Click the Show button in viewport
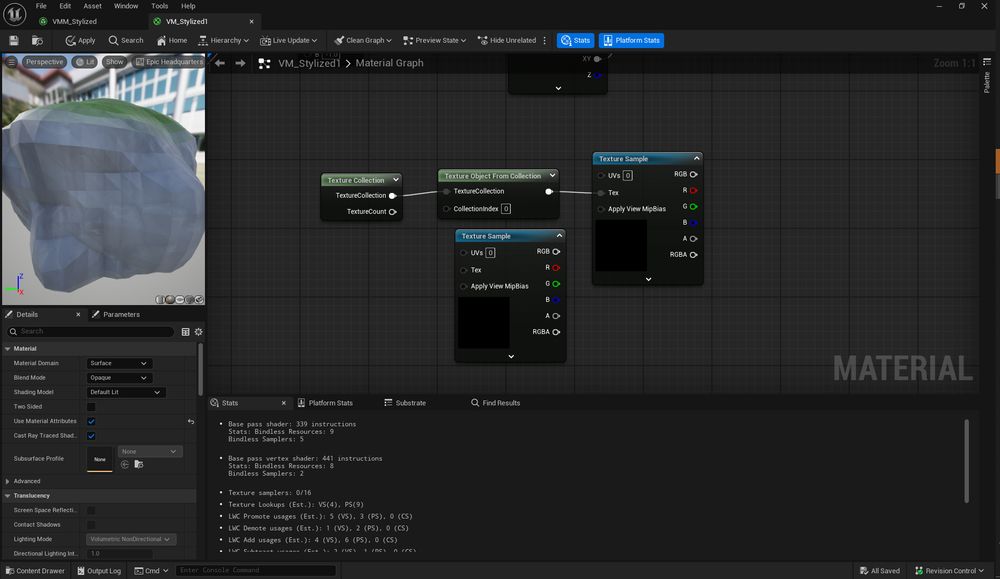 pyautogui.click(x=115, y=62)
